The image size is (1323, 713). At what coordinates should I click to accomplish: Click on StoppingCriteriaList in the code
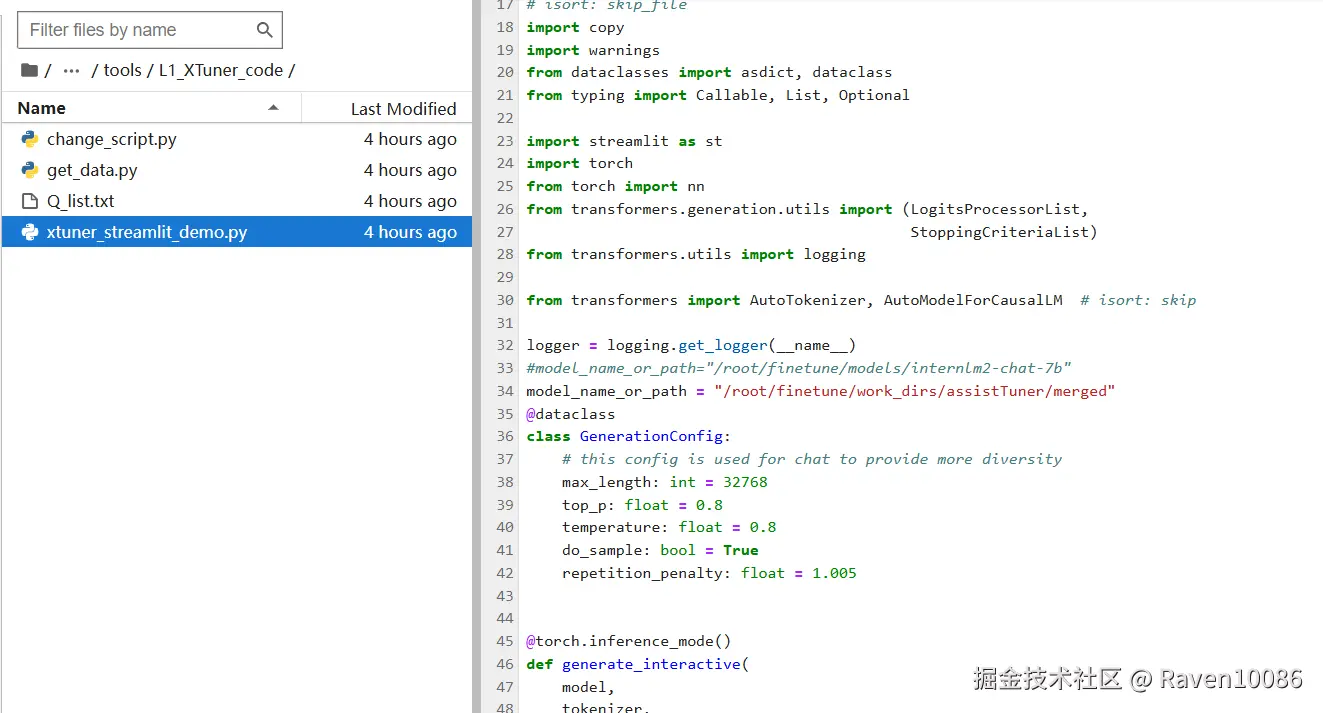1000,232
